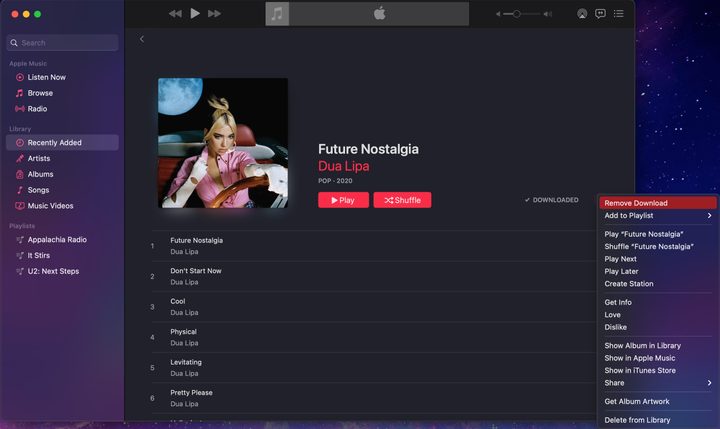The image size is (720, 429).
Task: Choose Get Album Artwork menu item
Action: [658, 401]
